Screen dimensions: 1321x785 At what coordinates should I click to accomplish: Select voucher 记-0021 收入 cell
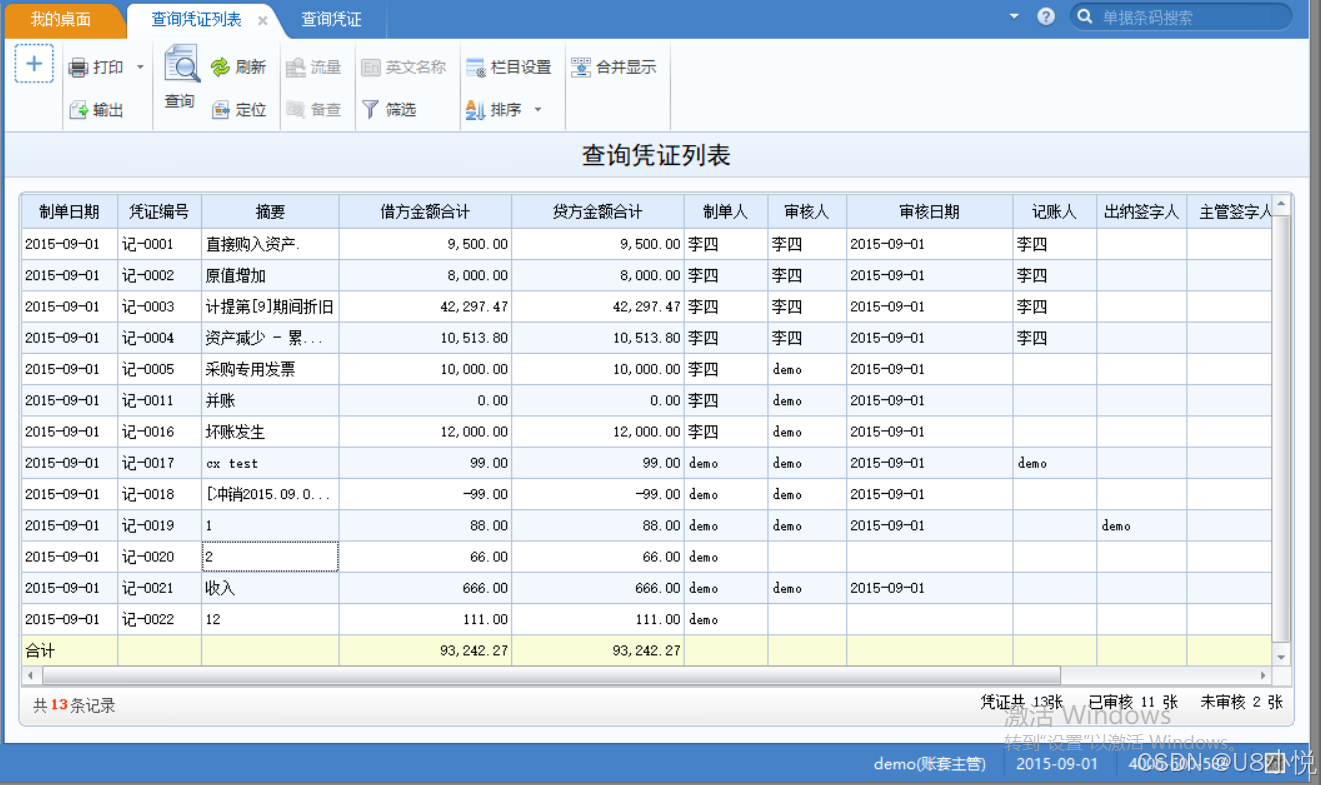click(270, 588)
